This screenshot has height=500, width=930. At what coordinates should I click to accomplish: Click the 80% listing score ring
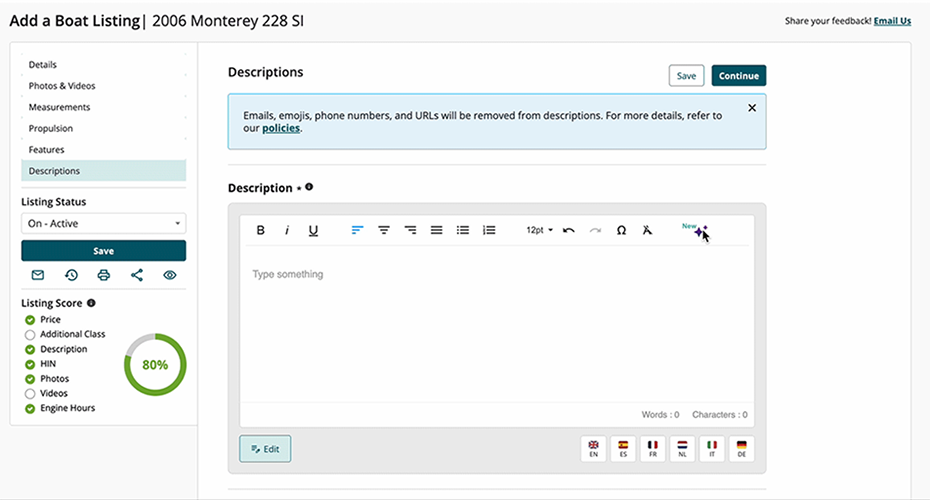(x=154, y=365)
